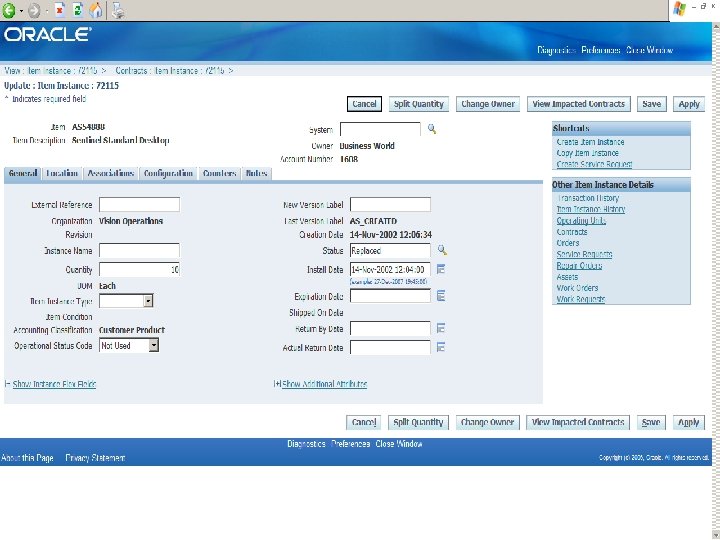720x540 pixels.
Task: Switch to the Notes tab
Action: click(x=256, y=174)
